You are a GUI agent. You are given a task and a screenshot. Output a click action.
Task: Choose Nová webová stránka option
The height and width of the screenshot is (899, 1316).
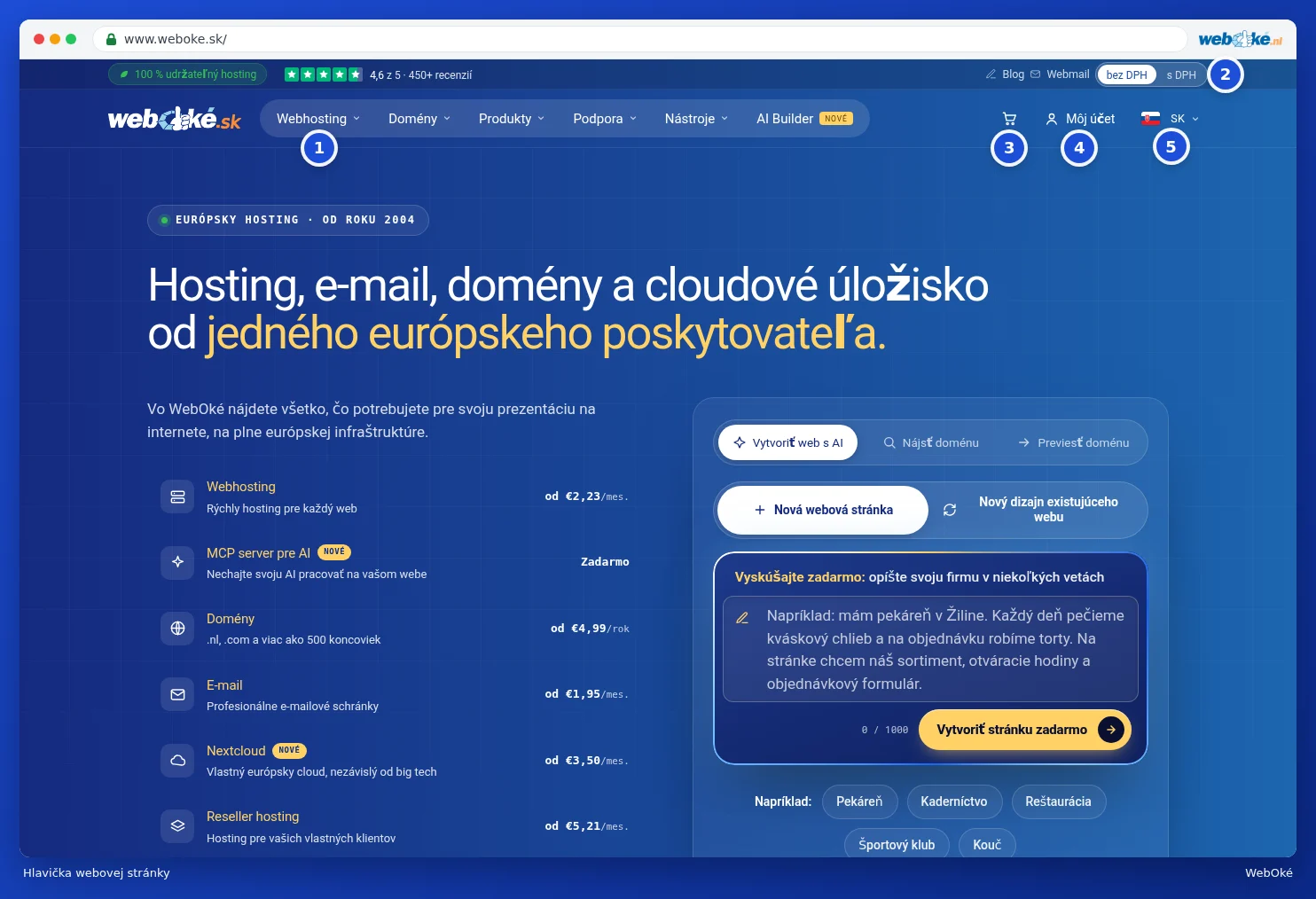(x=823, y=510)
